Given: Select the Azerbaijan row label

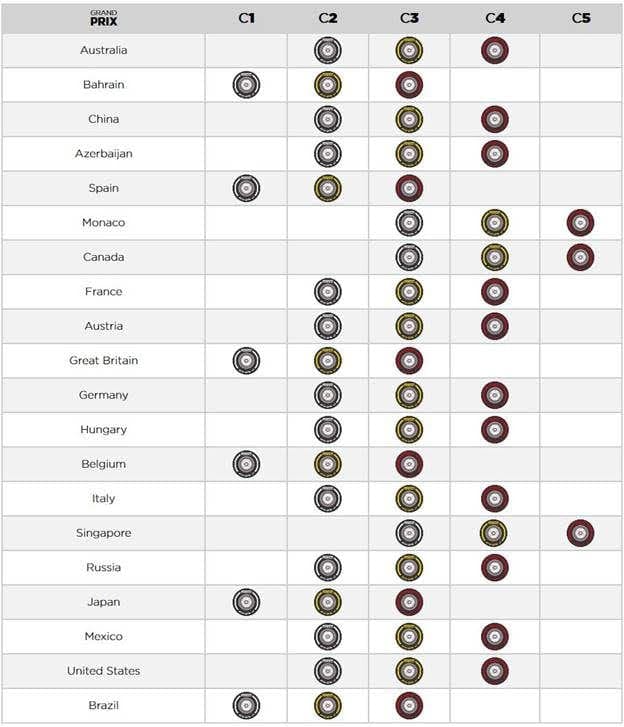Looking at the screenshot, I should (x=103, y=153).
